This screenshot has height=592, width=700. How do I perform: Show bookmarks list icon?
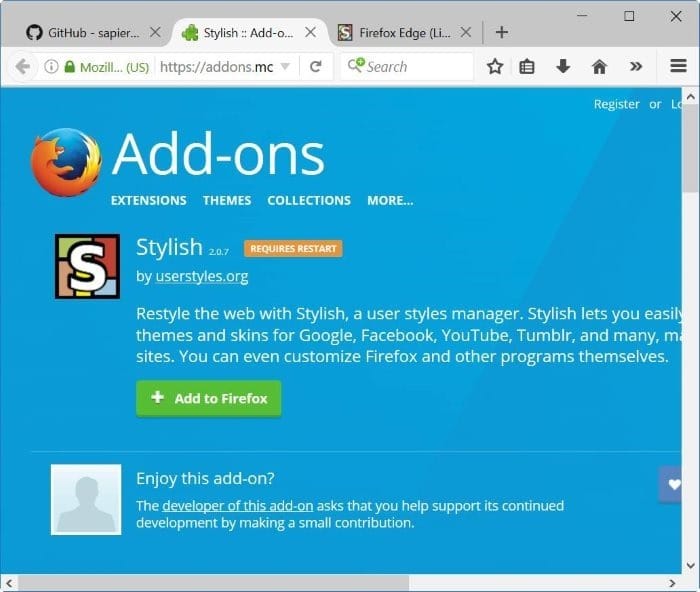pyautogui.click(x=527, y=67)
